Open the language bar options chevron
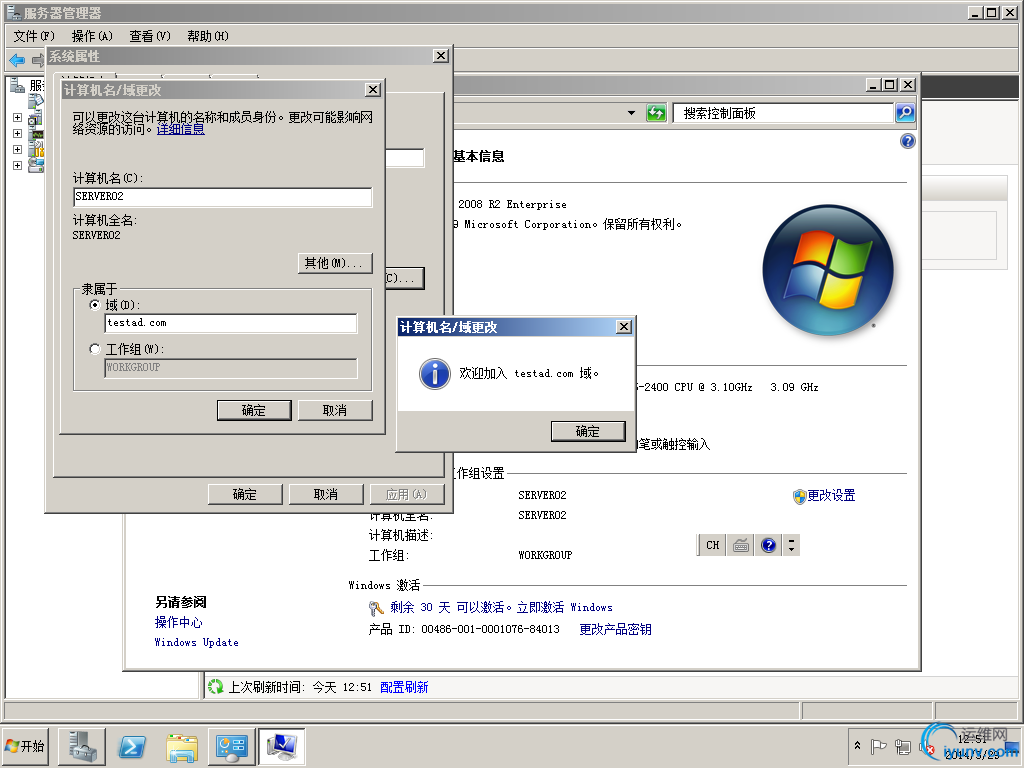The width and height of the screenshot is (1024, 768). tap(791, 545)
